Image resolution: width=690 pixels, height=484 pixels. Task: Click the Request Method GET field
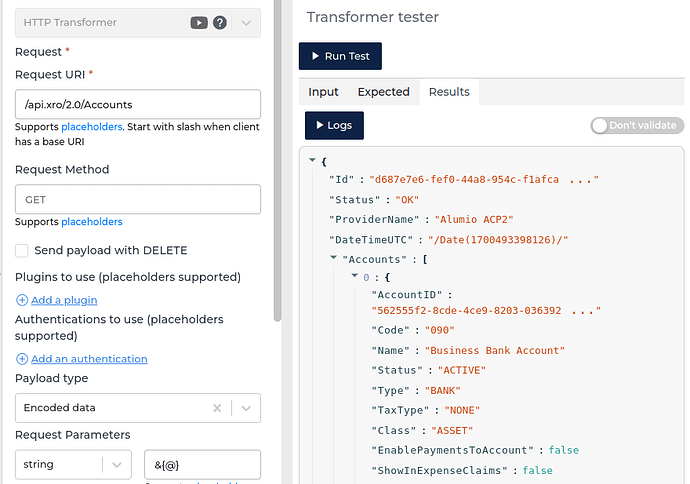coord(138,199)
